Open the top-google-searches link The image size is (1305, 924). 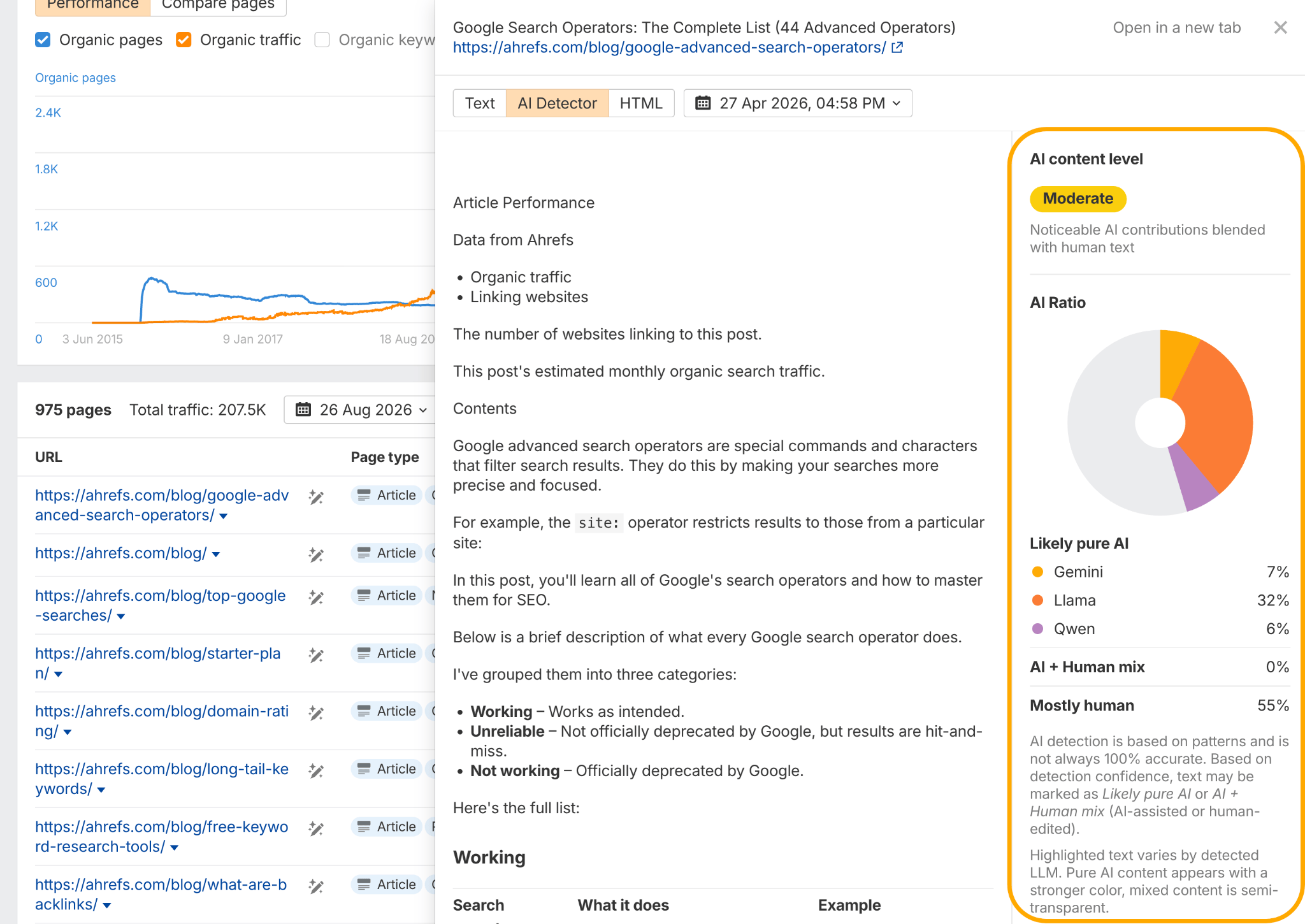coord(161,605)
